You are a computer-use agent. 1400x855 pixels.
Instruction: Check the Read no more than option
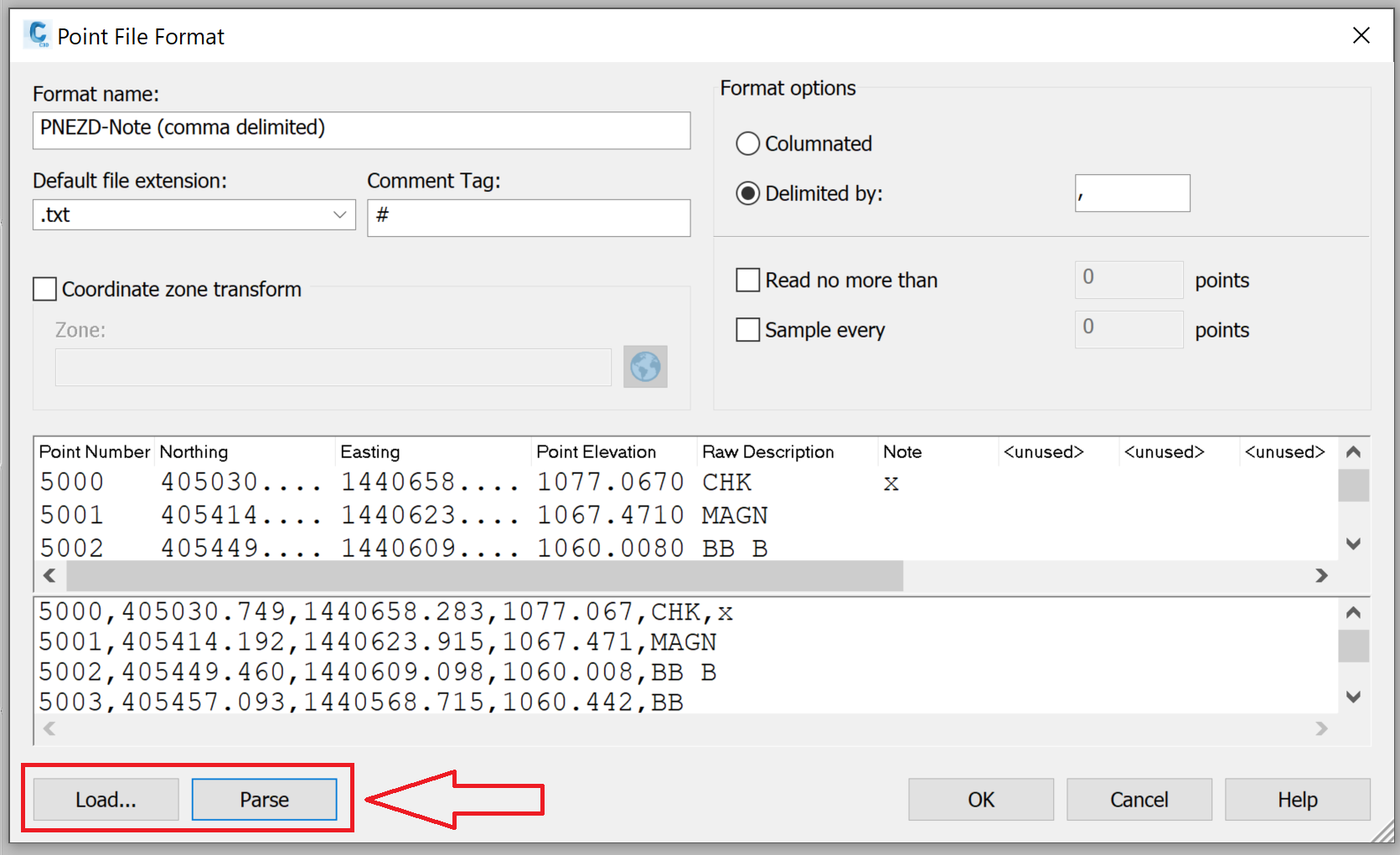pos(747,280)
